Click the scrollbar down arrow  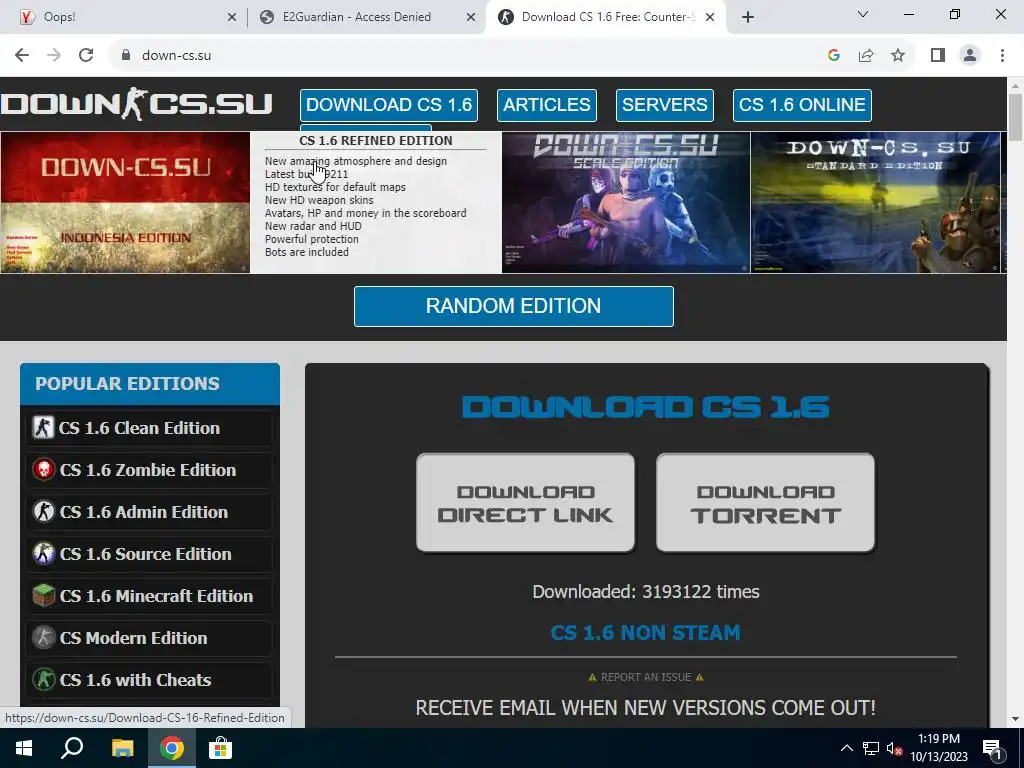coord(1016,719)
